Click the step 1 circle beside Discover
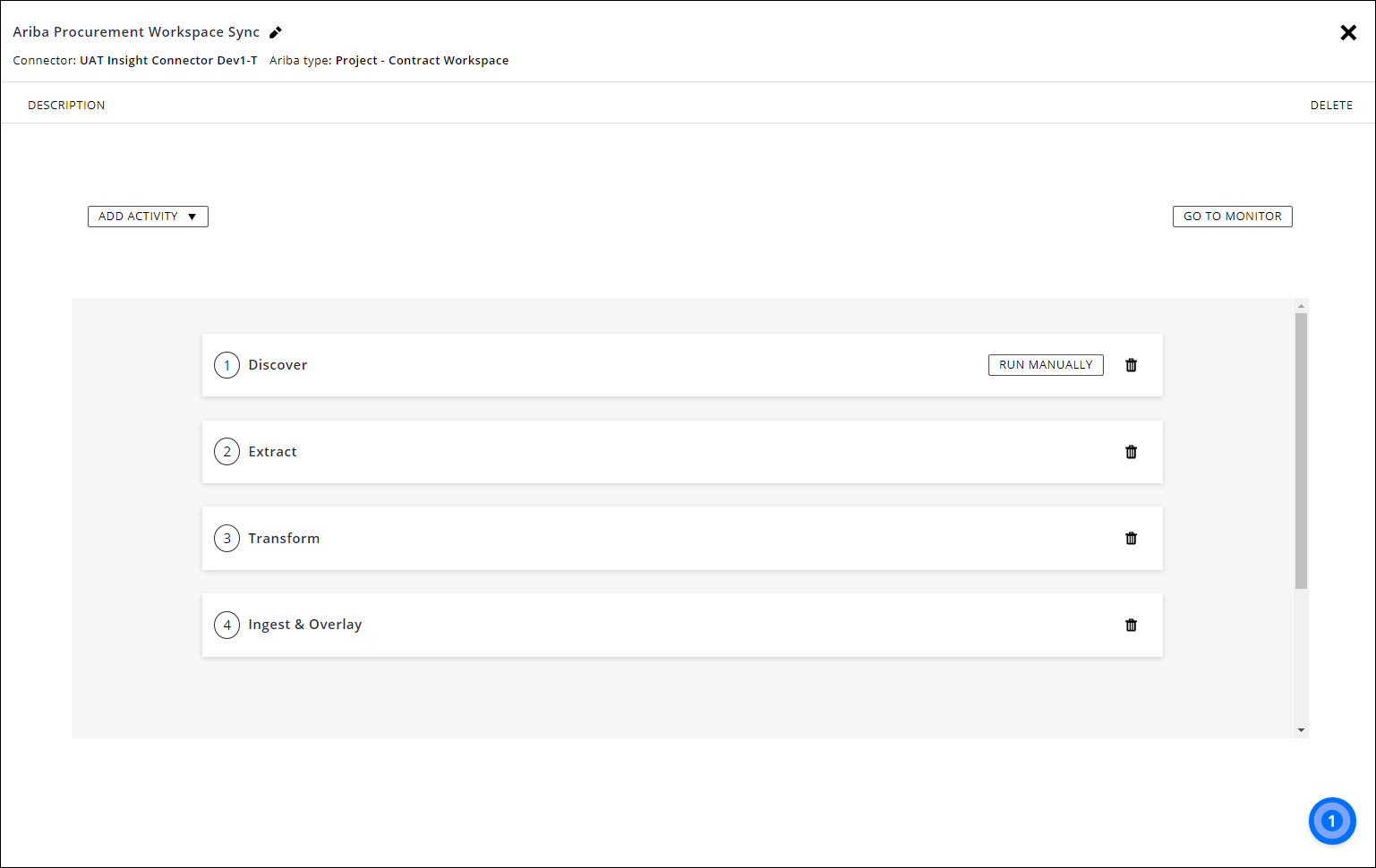The image size is (1376, 868). [226, 365]
